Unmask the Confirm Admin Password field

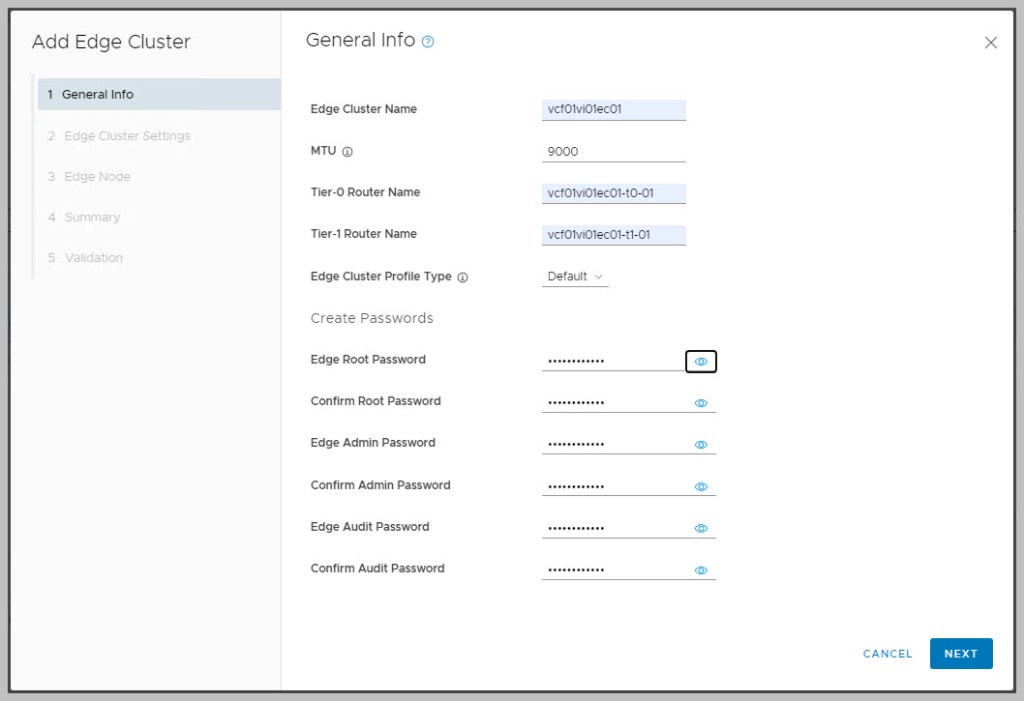pos(701,487)
